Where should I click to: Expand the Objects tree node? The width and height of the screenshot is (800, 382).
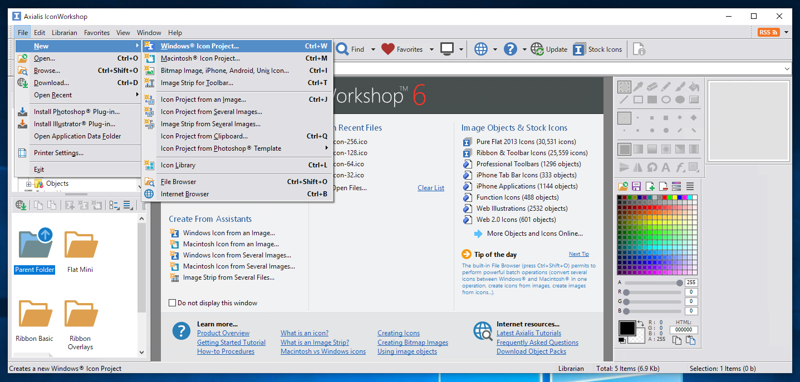point(29,184)
